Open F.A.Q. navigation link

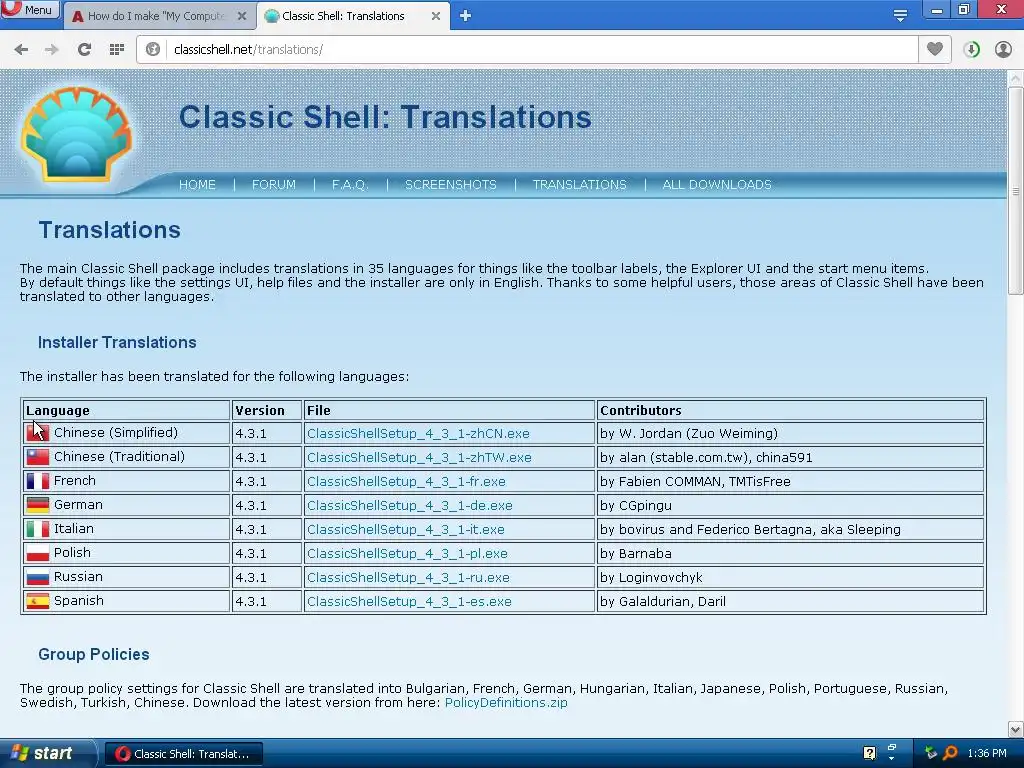click(350, 185)
